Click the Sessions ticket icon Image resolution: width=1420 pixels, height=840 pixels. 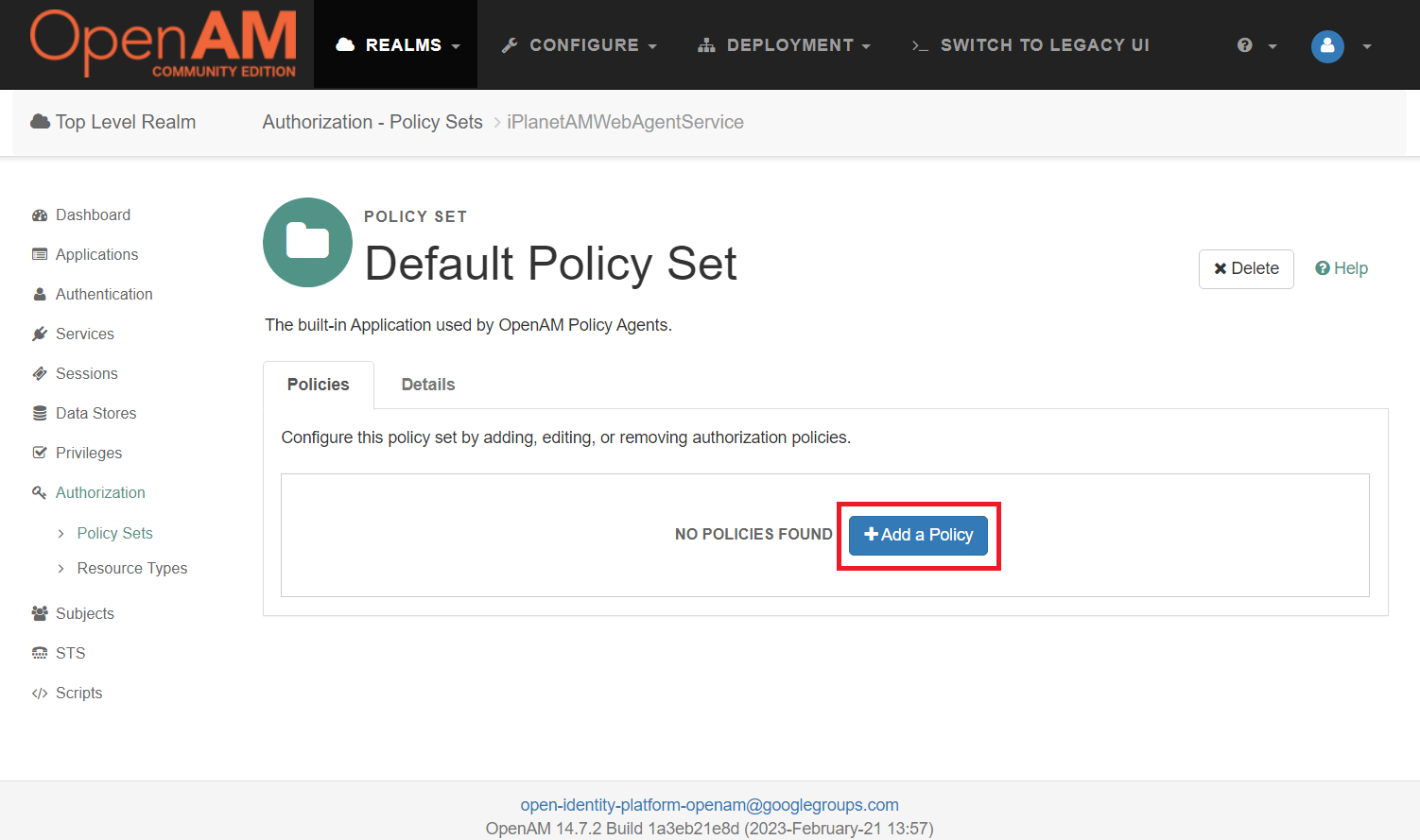40,374
